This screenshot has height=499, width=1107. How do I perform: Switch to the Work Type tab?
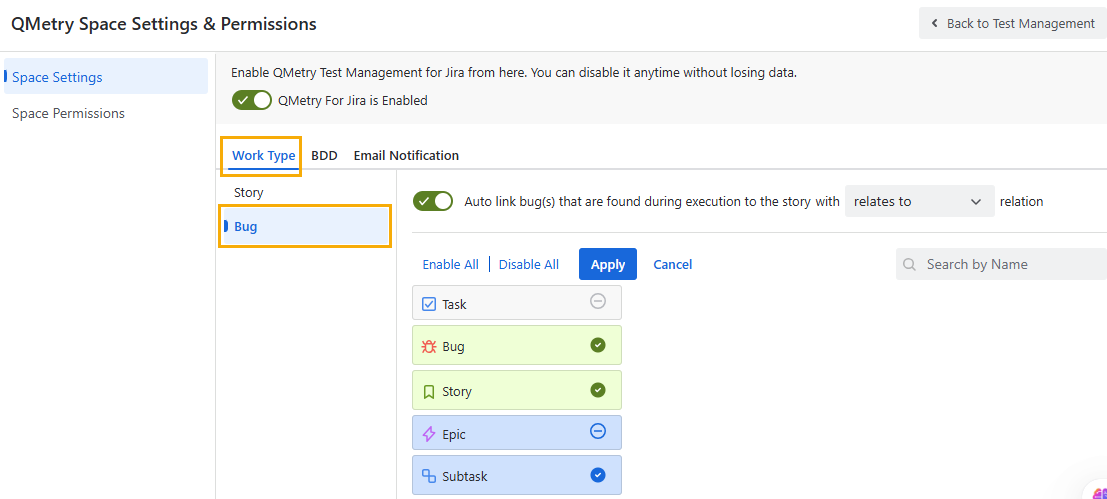coord(263,156)
